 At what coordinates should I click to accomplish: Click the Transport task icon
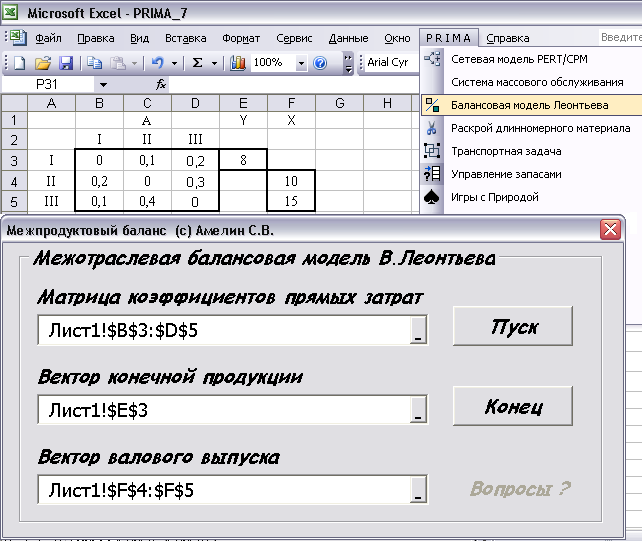tap(432, 151)
